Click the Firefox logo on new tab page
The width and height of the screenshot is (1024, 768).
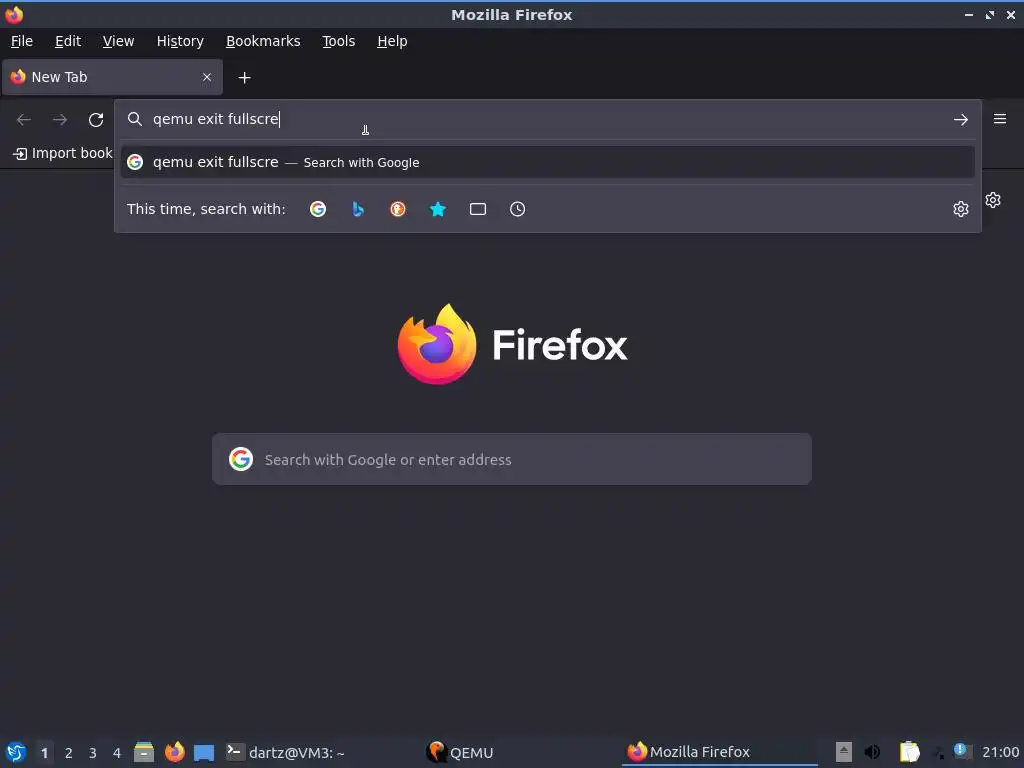click(x=512, y=344)
